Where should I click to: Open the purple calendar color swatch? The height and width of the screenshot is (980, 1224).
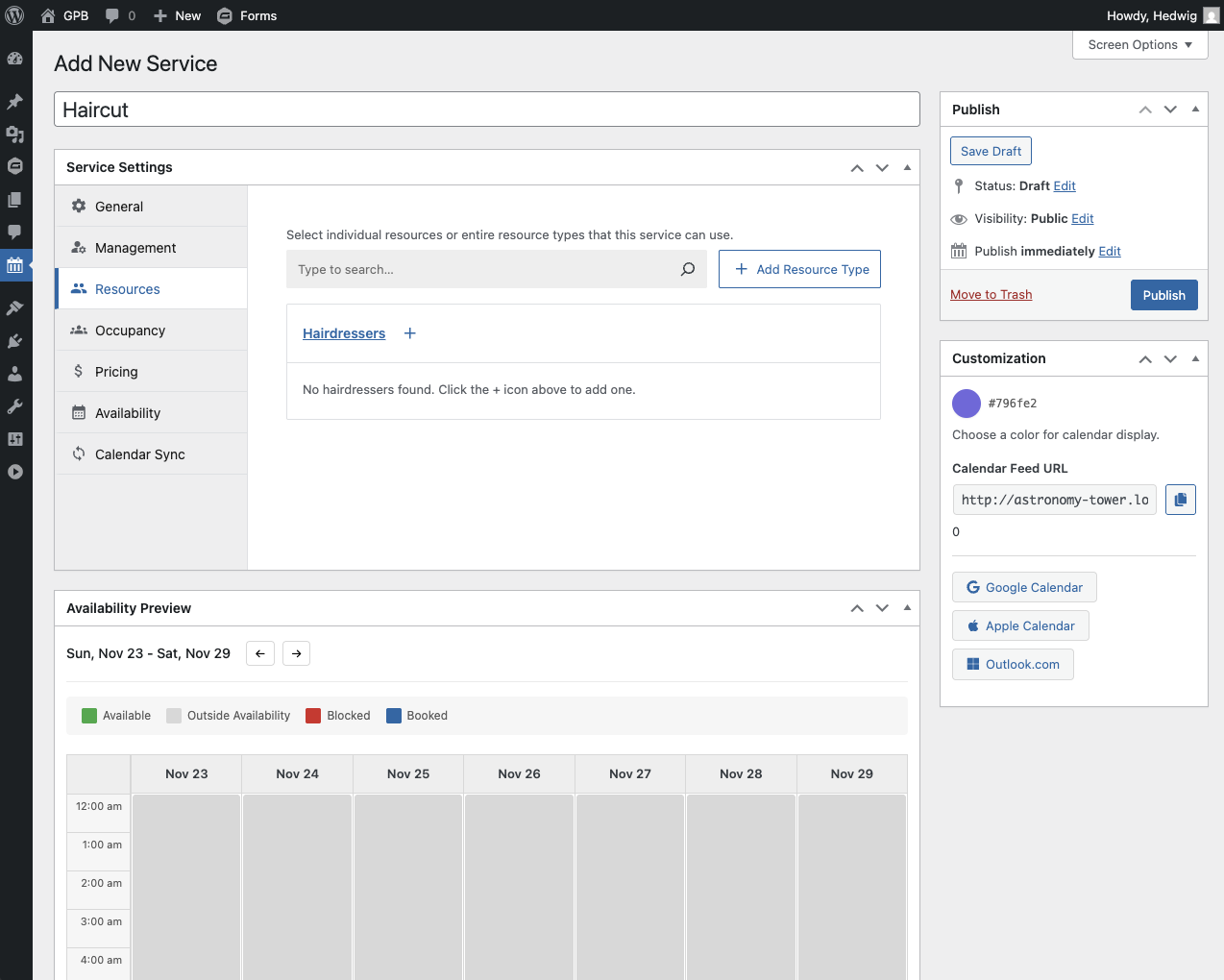966,404
